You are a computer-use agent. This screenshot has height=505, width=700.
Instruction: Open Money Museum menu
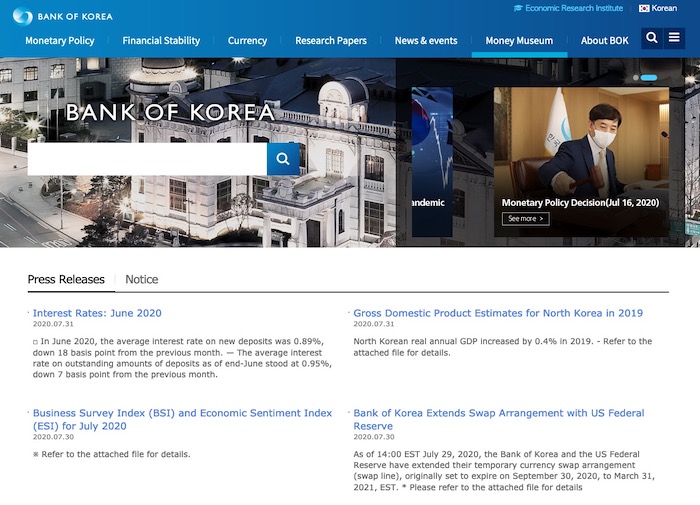(519, 41)
